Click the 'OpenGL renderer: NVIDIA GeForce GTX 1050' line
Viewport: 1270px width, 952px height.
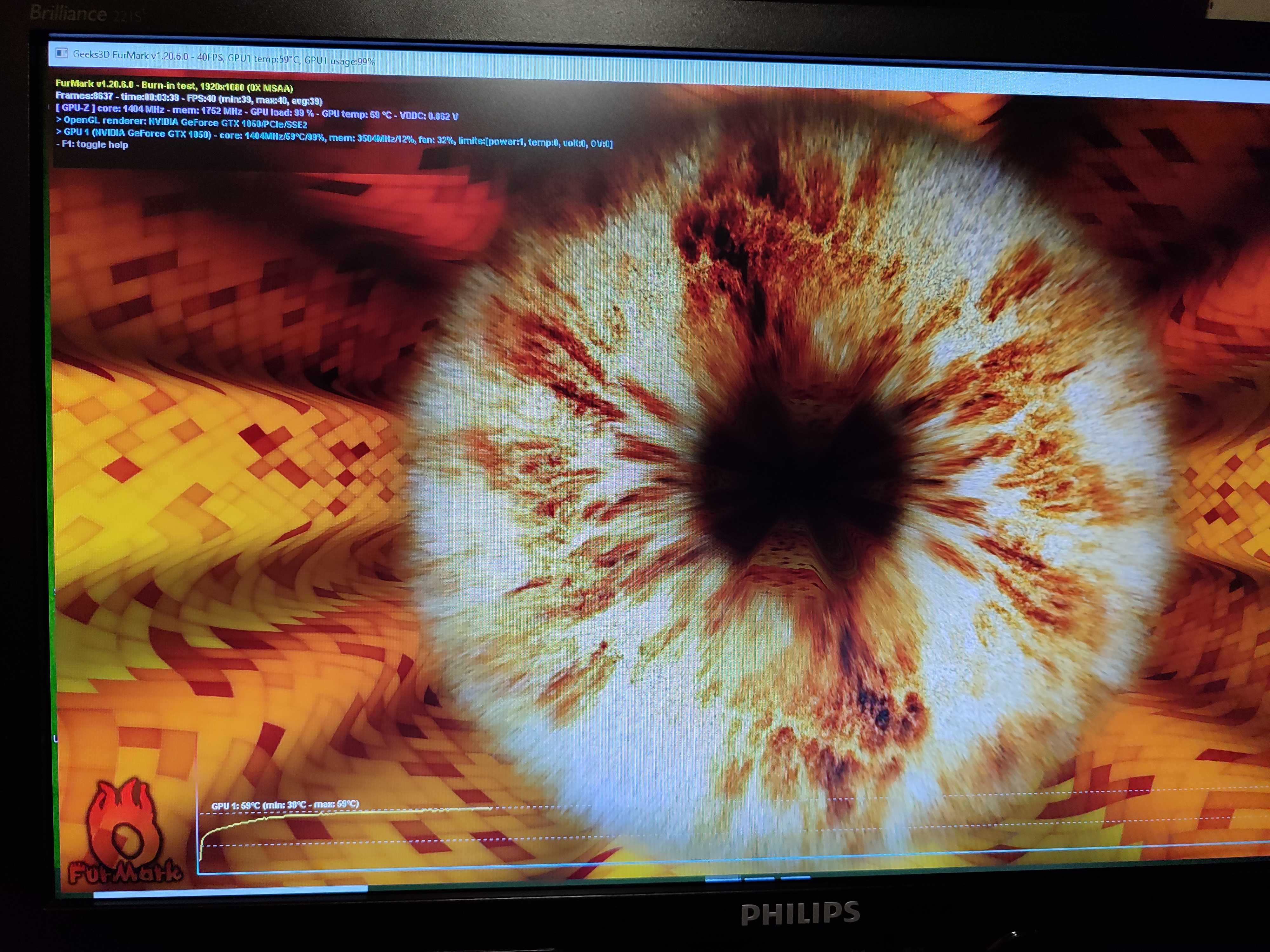pos(181,122)
